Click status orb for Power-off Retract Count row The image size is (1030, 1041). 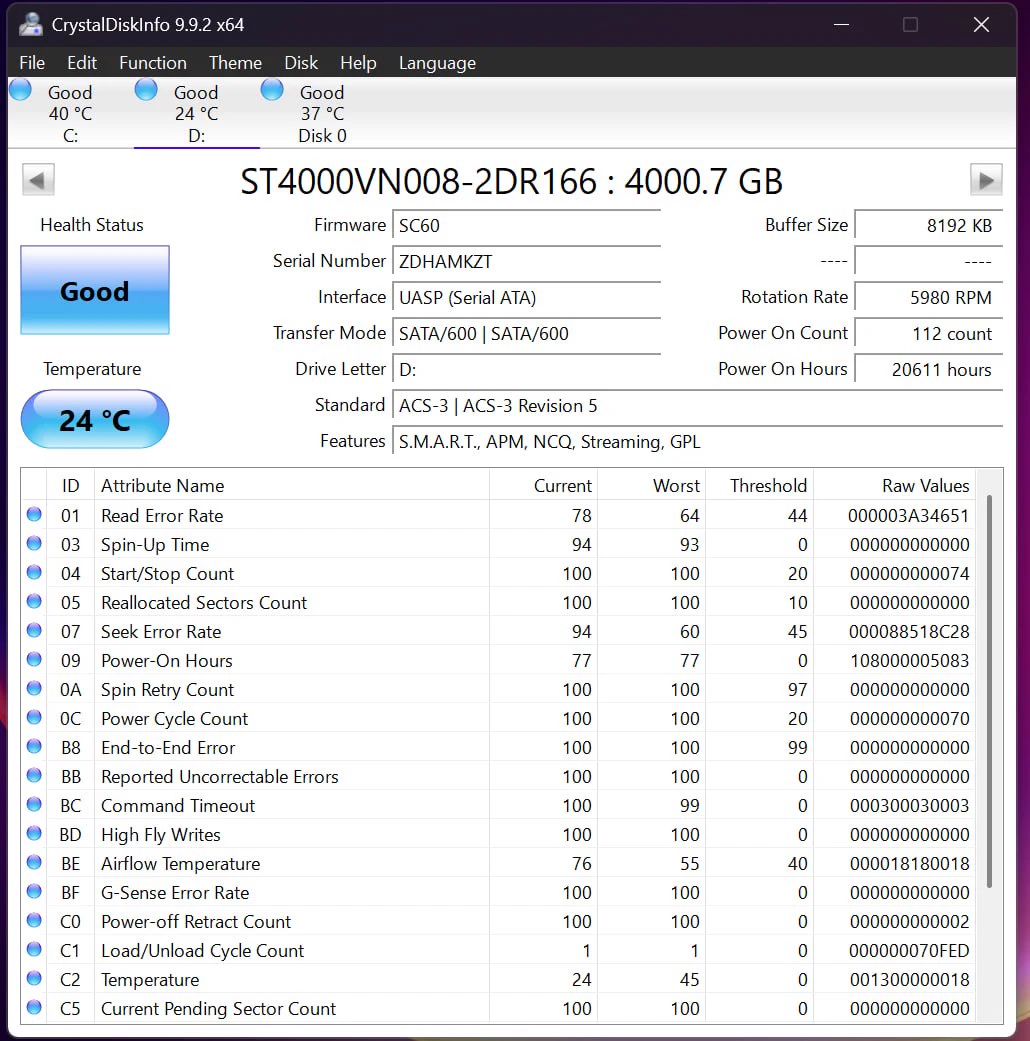[34, 920]
